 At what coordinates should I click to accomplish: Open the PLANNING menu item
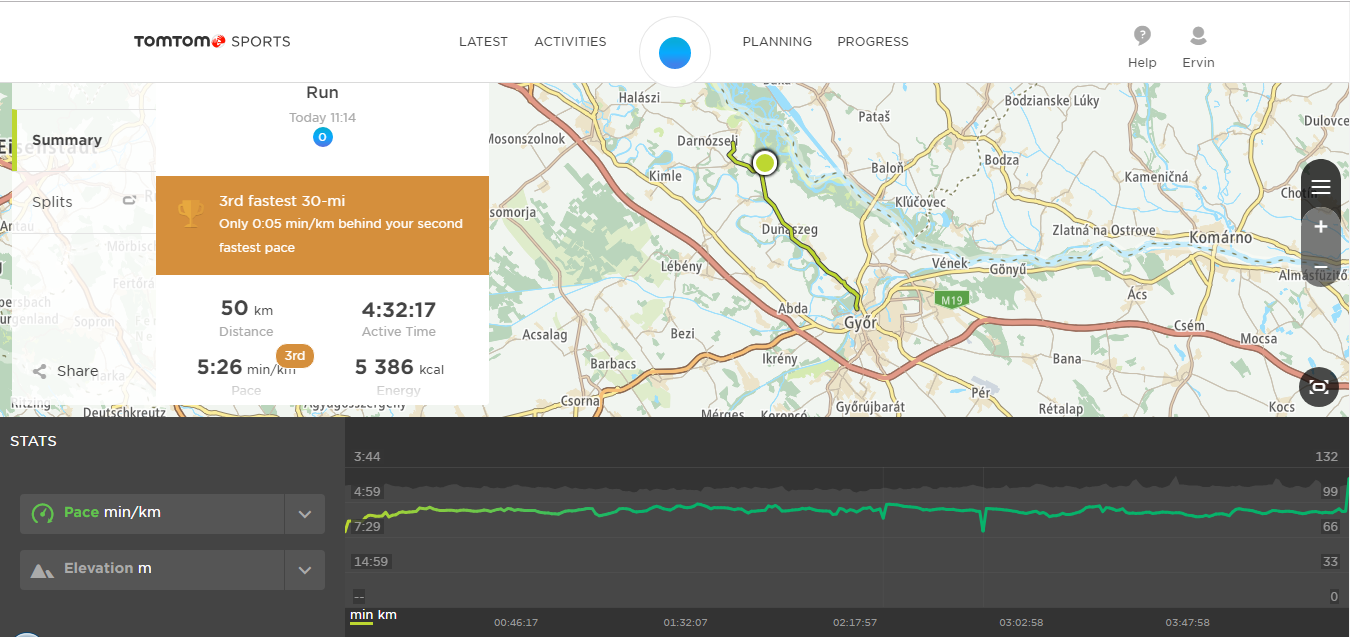click(777, 42)
